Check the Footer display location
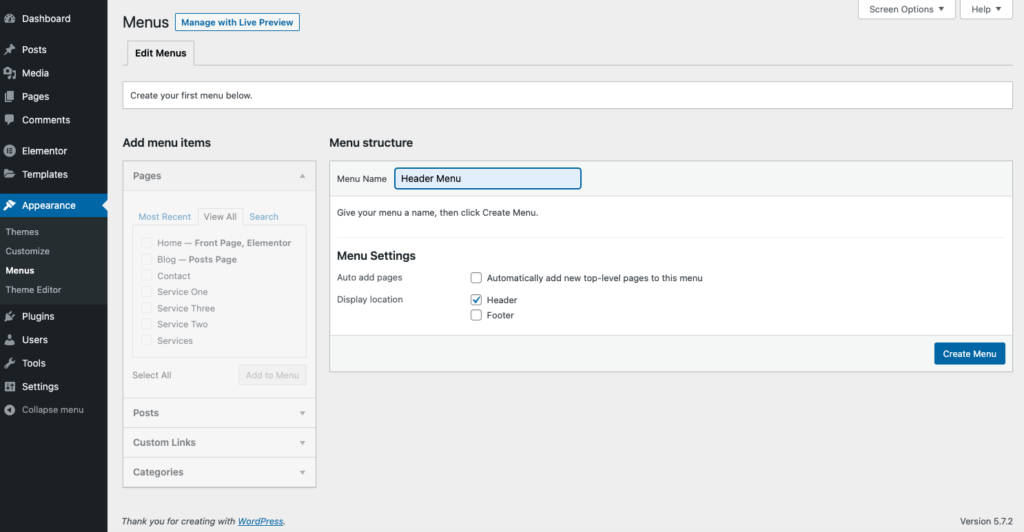1024x532 pixels. [x=476, y=315]
